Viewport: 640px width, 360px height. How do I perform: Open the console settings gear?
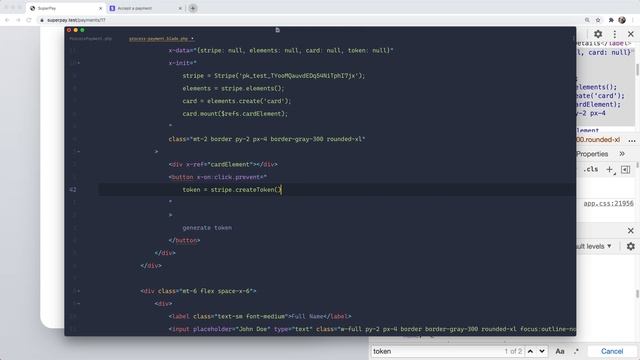631,247
